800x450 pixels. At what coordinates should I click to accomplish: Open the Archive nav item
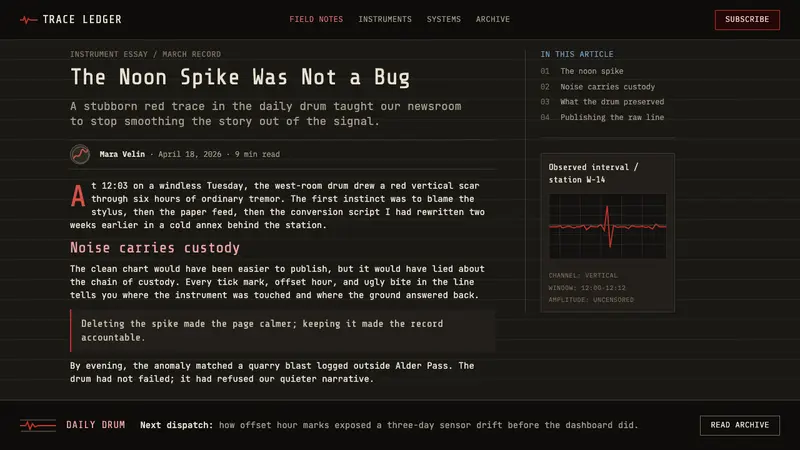click(x=493, y=19)
